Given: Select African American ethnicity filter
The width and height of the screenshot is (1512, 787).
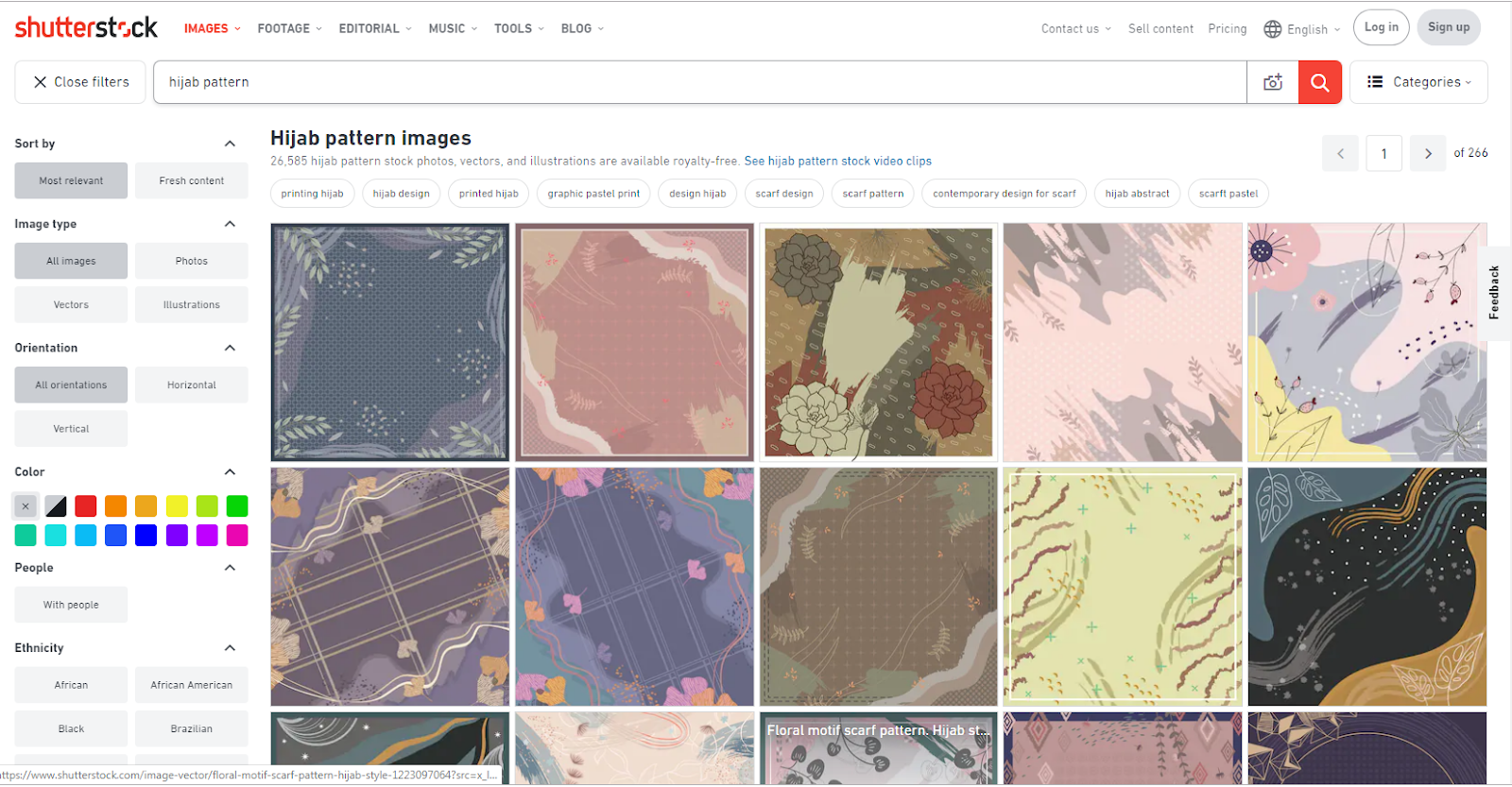Looking at the screenshot, I should click(x=192, y=685).
